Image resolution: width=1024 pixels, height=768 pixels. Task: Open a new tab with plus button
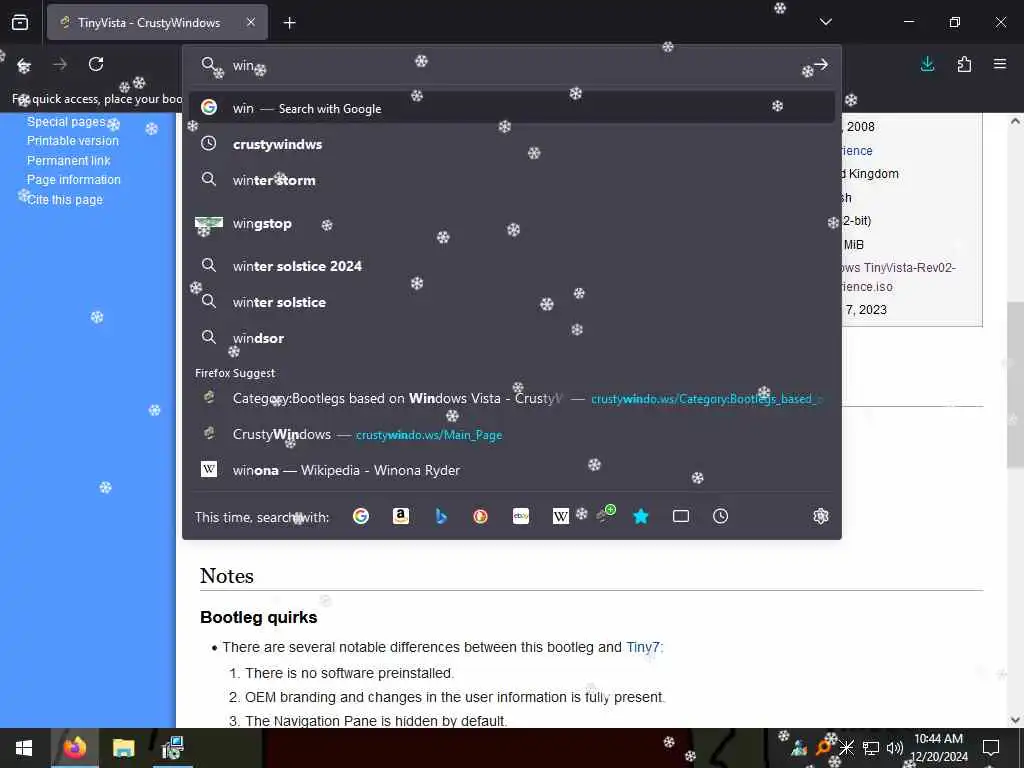(290, 23)
